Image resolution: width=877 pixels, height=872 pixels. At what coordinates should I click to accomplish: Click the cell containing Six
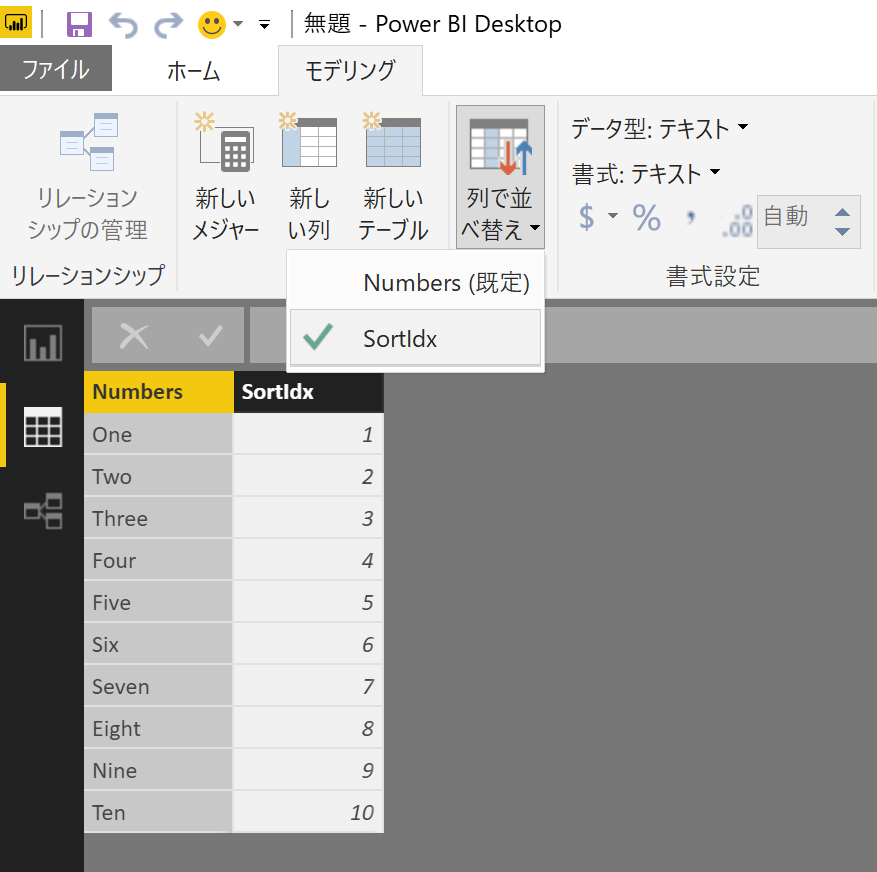point(158,644)
